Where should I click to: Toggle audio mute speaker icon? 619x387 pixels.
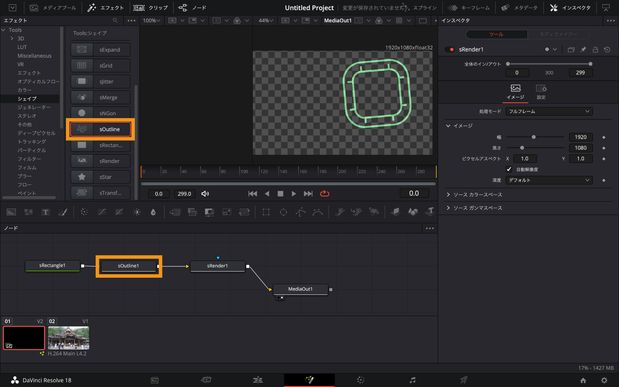click(x=205, y=194)
